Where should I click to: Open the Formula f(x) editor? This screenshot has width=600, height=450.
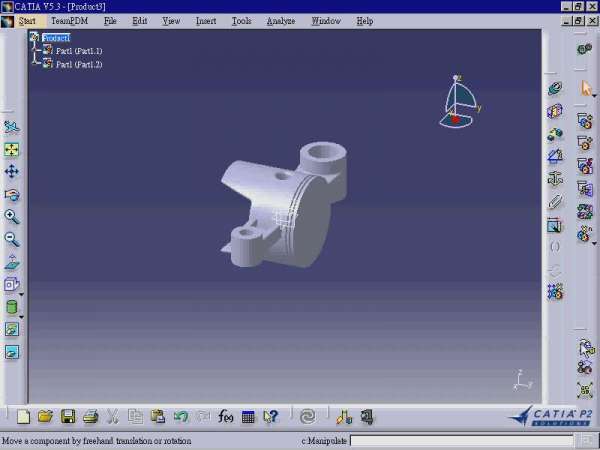pyautogui.click(x=225, y=416)
